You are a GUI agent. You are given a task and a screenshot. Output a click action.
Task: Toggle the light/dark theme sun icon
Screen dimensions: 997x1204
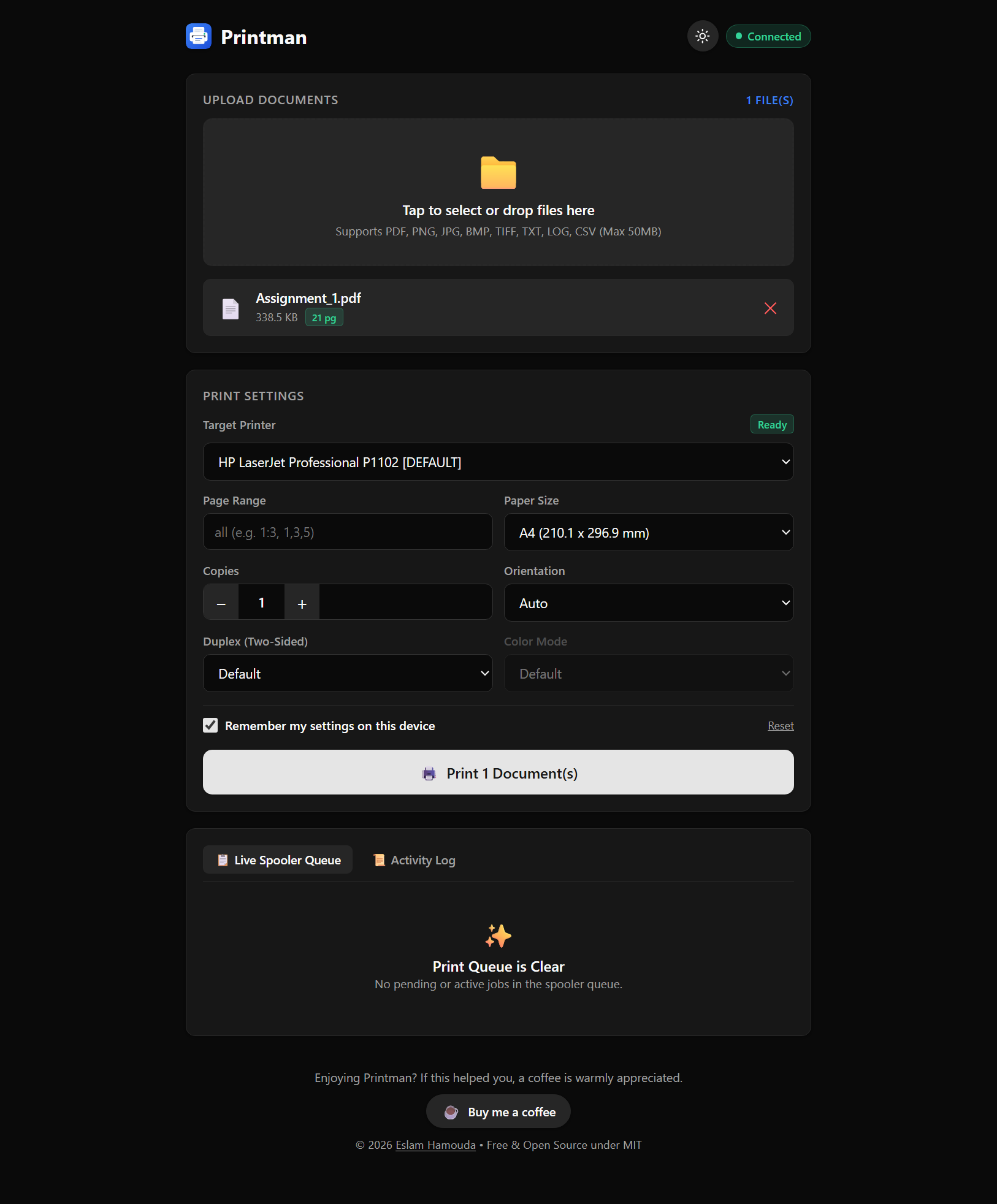703,36
